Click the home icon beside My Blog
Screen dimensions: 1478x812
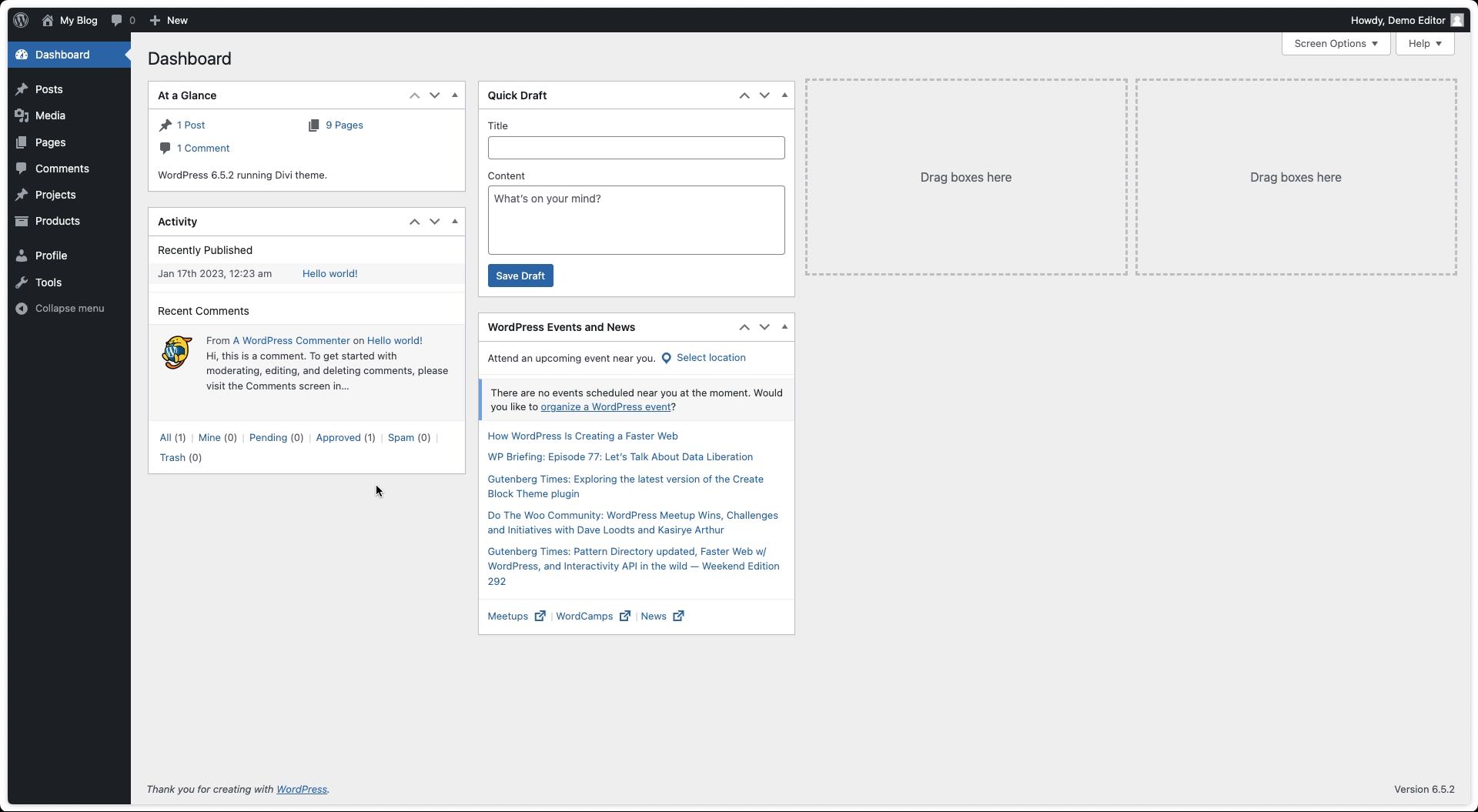[48, 20]
